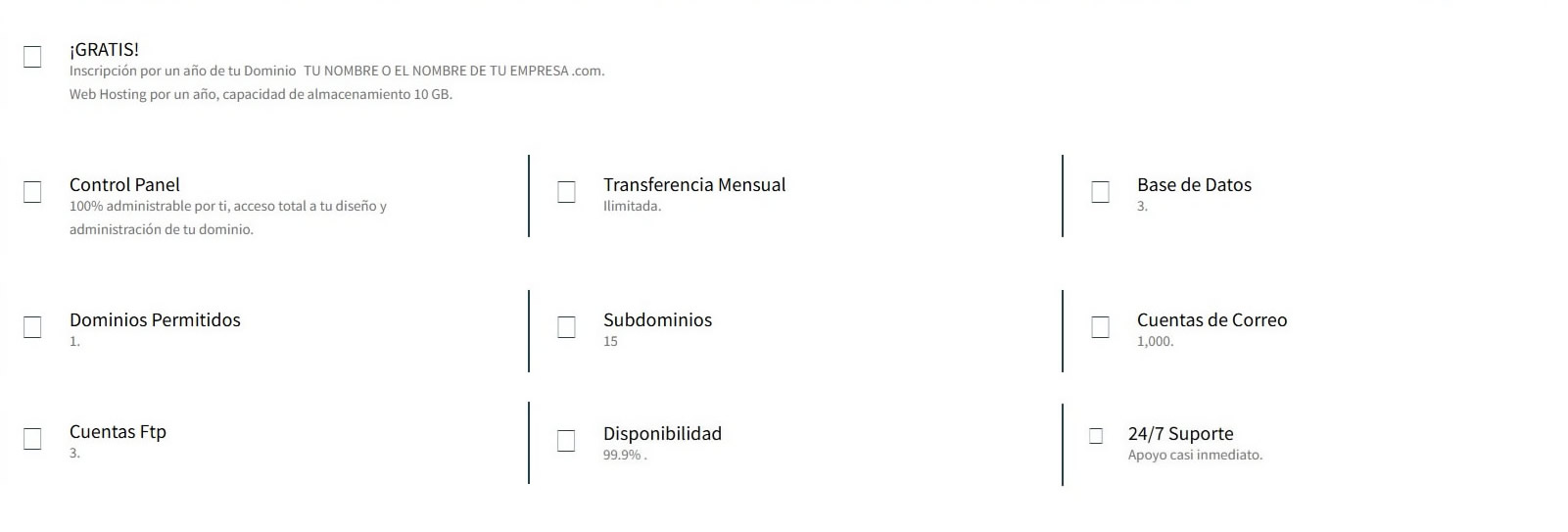This screenshot has width=1568, height=532.
Task: Click the ¡GRATIS! heading
Action: (104, 50)
